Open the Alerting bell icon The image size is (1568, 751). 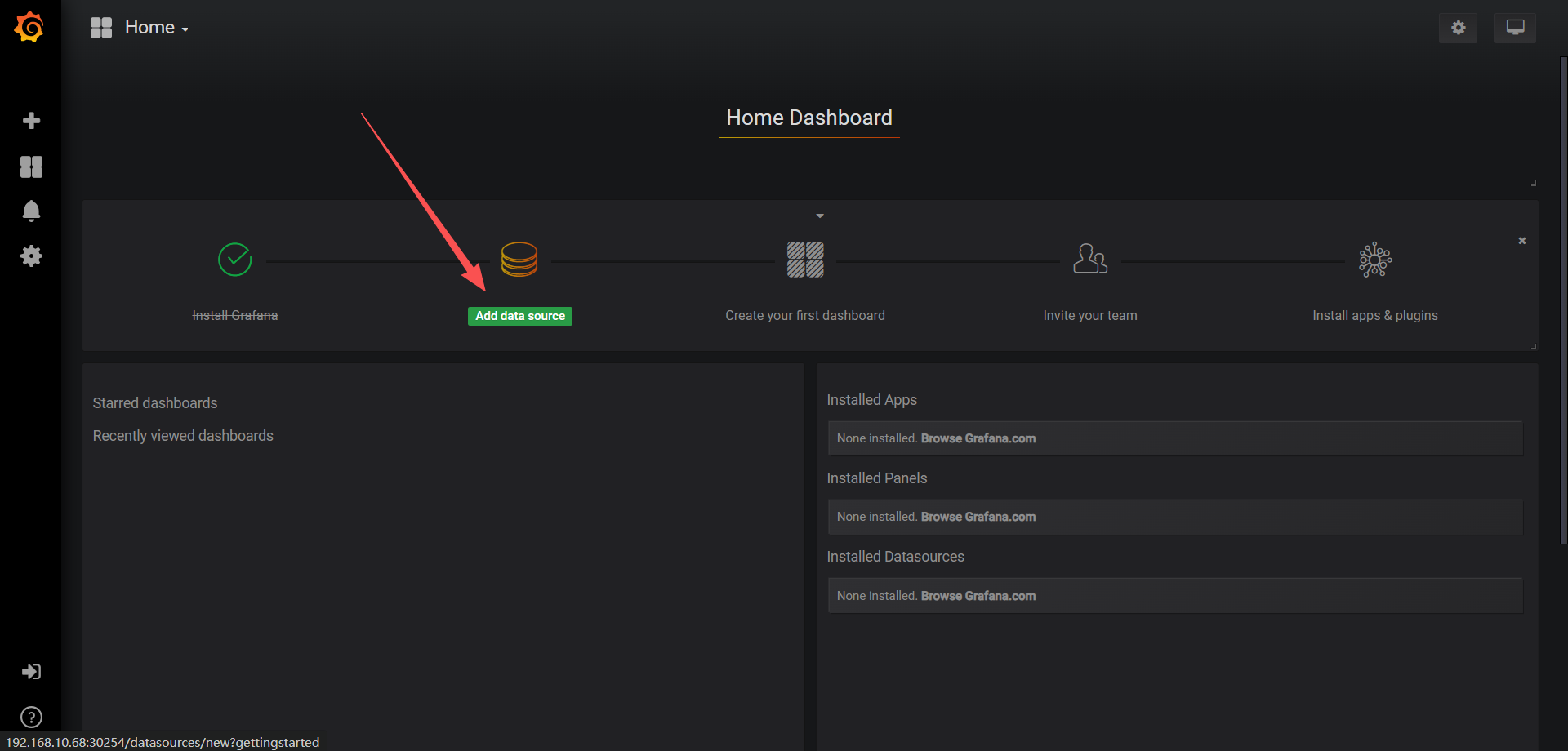(31, 211)
